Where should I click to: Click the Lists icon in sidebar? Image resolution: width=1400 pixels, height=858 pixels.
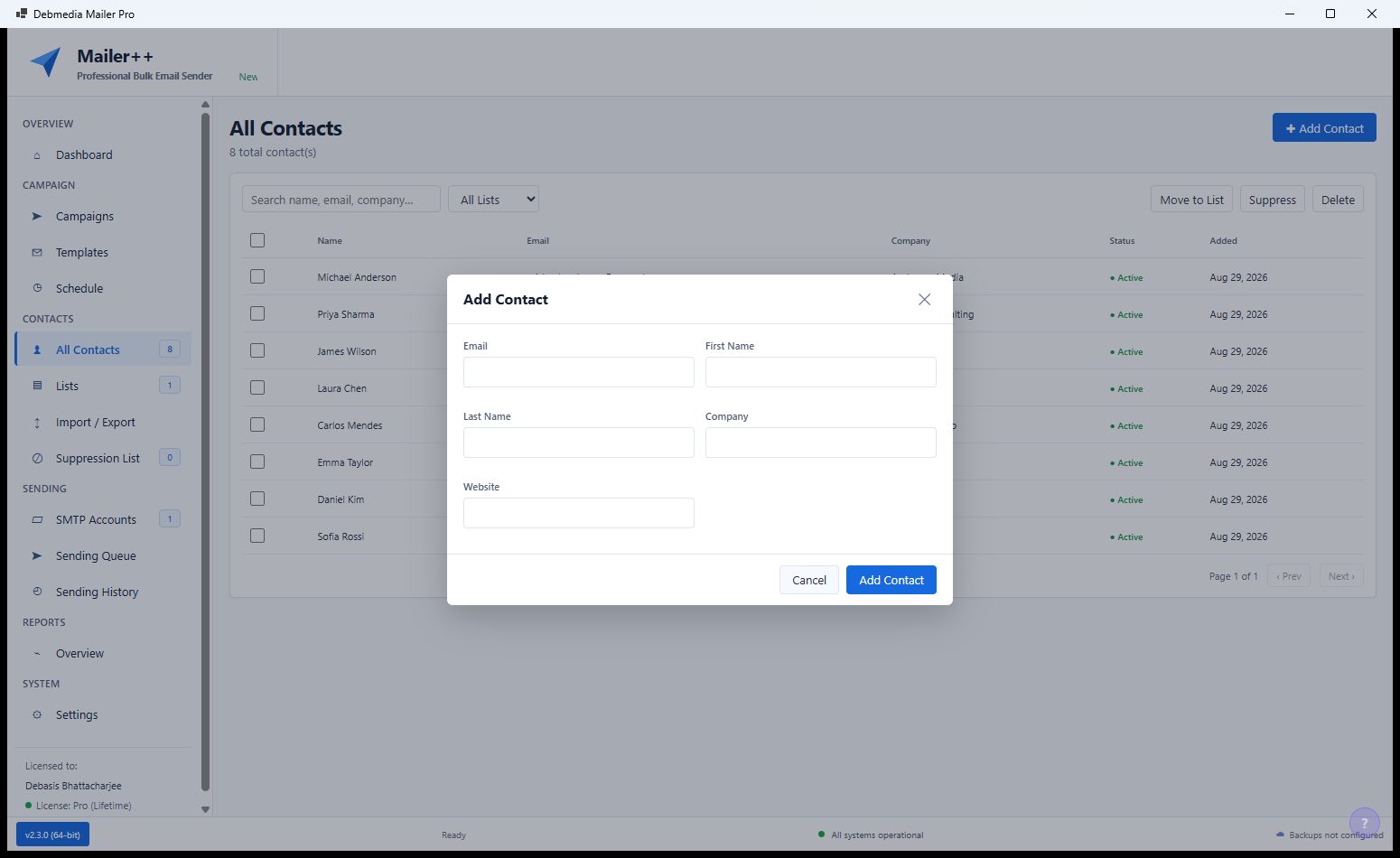coord(37,387)
